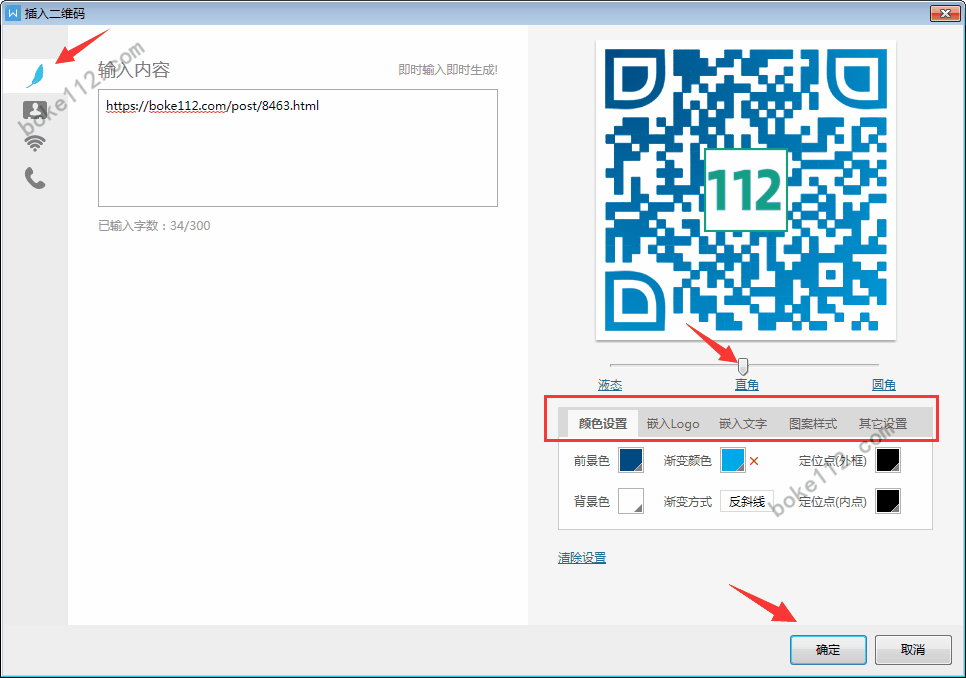
Task: Click the shape slider handle
Action: (743, 366)
